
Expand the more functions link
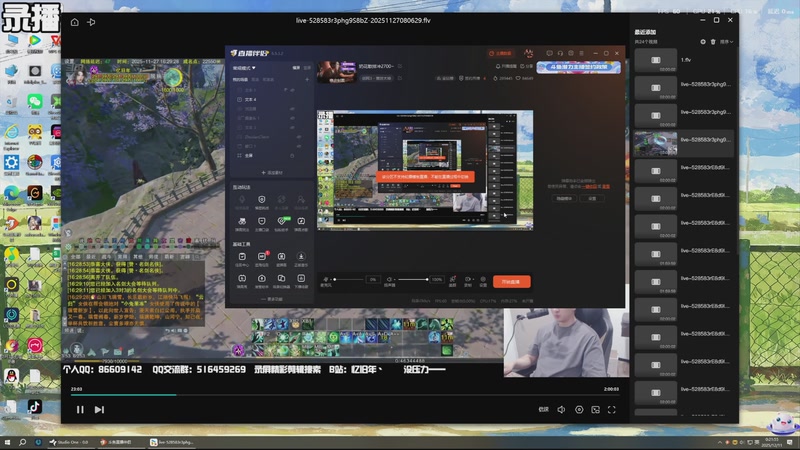(x=272, y=299)
